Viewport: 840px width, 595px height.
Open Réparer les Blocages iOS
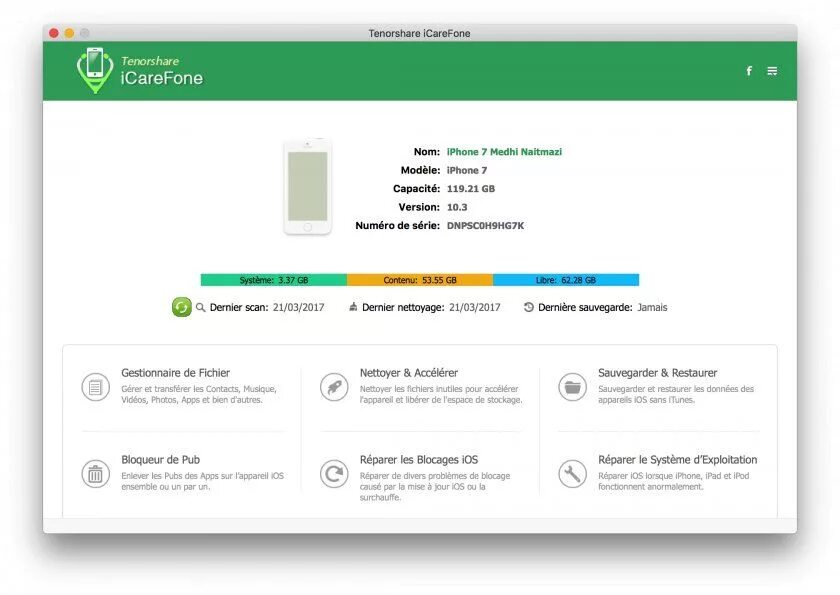click(x=419, y=460)
